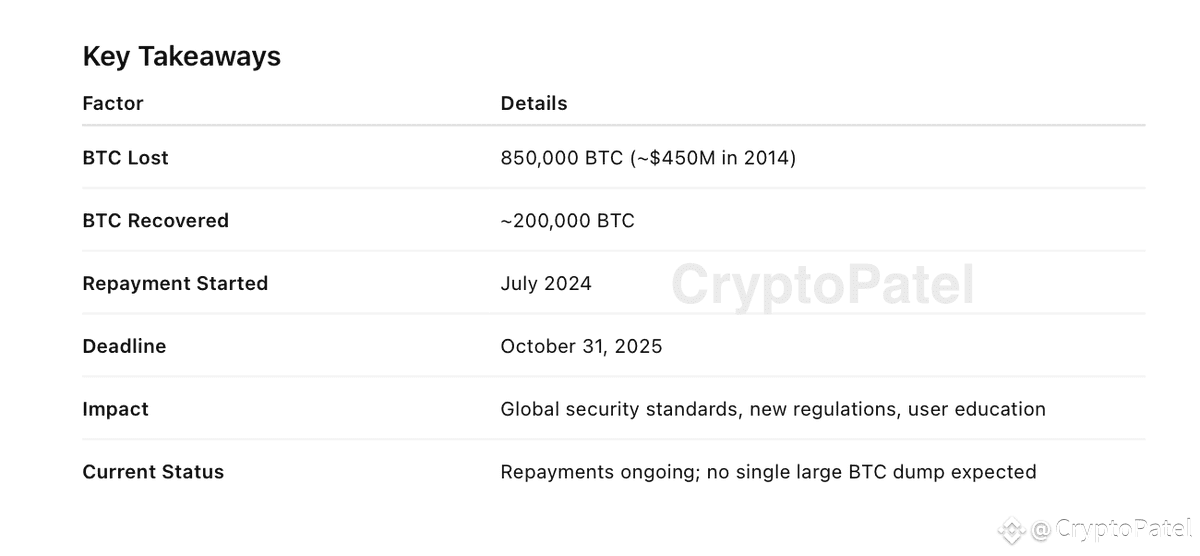Click the BTC Recovered row label
This screenshot has height=556, width=1200.
(x=155, y=221)
